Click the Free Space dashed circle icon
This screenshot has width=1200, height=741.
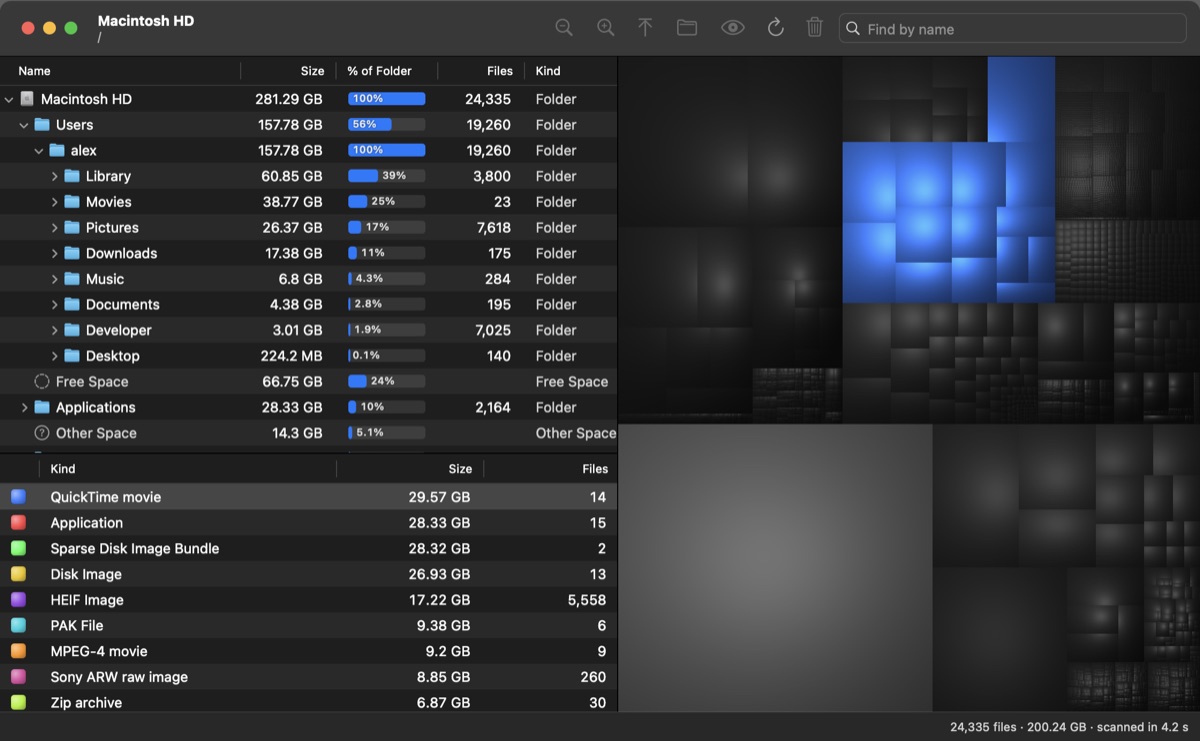pyautogui.click(x=42, y=381)
